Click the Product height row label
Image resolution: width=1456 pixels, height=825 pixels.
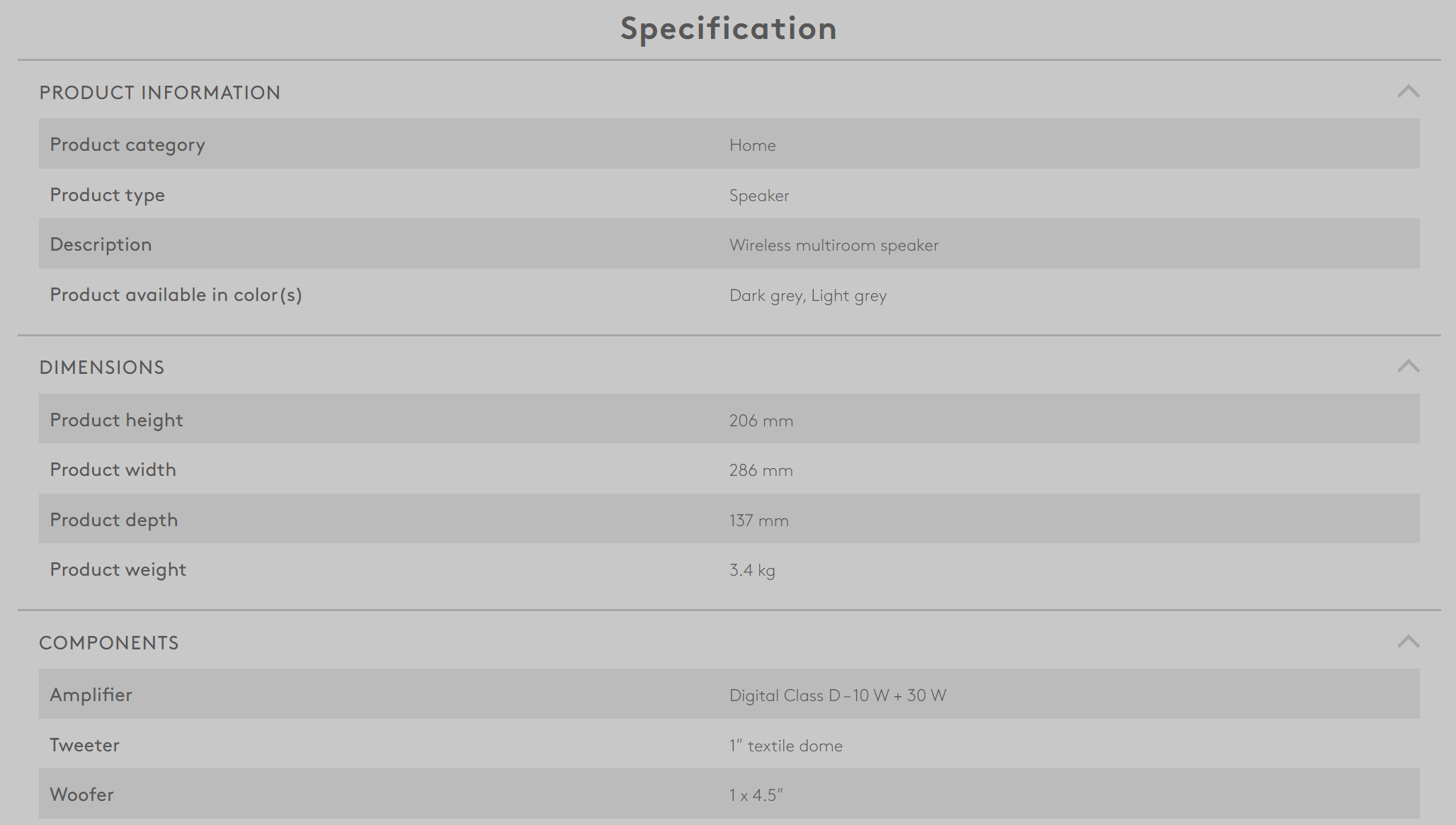116,420
